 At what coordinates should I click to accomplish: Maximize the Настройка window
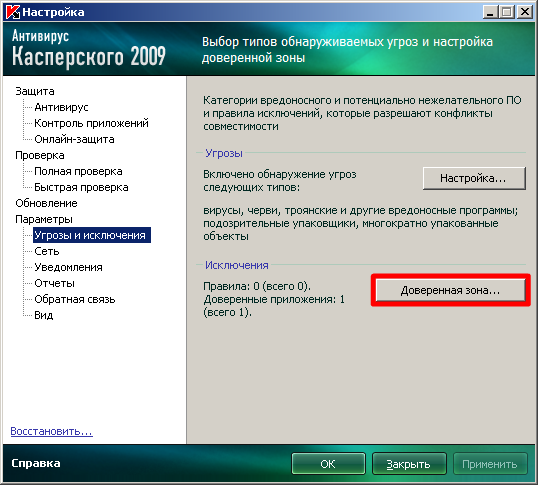tap(507, 12)
